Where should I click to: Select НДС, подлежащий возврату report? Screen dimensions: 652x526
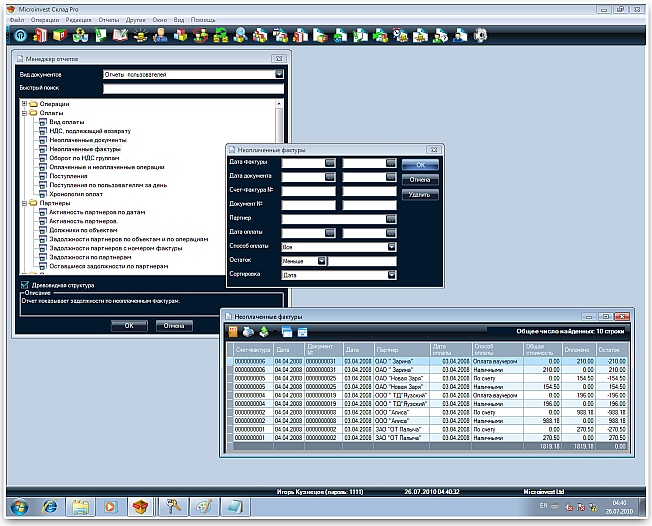point(90,131)
